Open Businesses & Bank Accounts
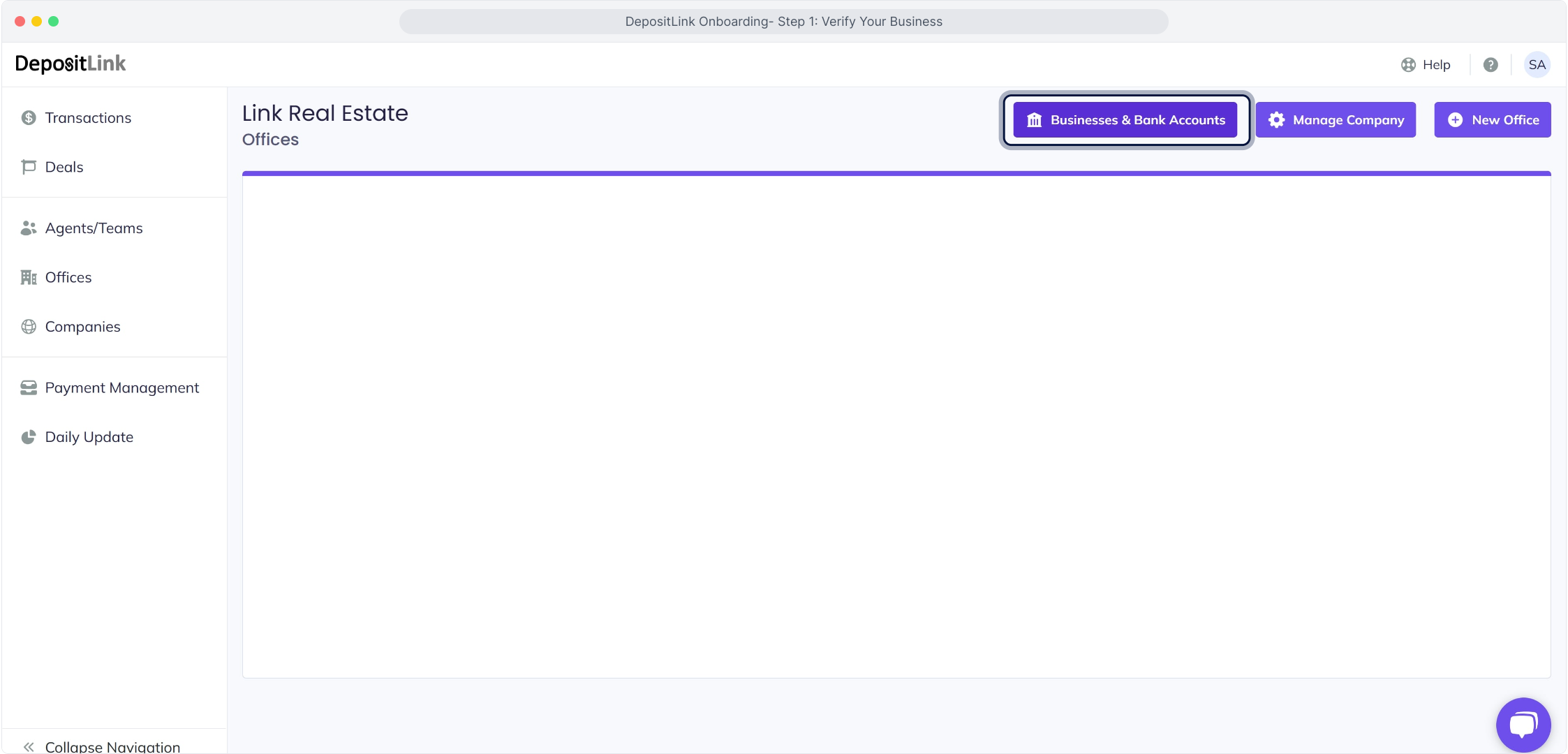Image resolution: width=1568 pixels, height=754 pixels. tap(1125, 120)
